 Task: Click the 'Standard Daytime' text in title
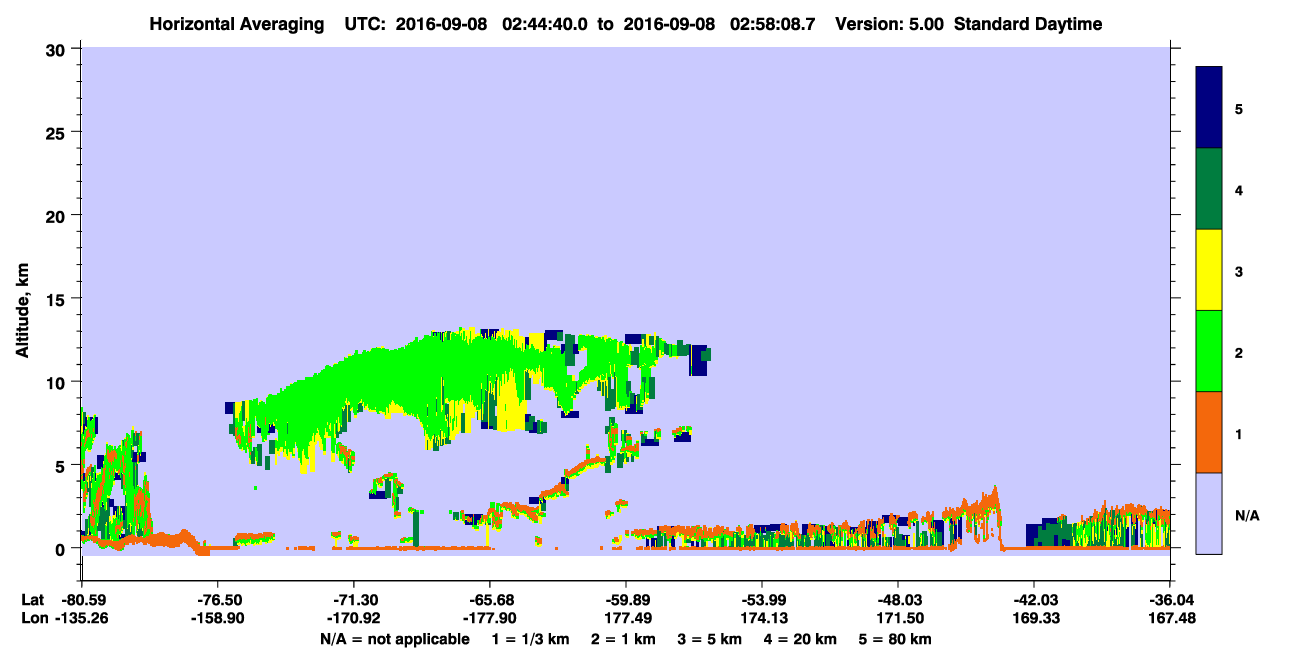pos(1028,24)
